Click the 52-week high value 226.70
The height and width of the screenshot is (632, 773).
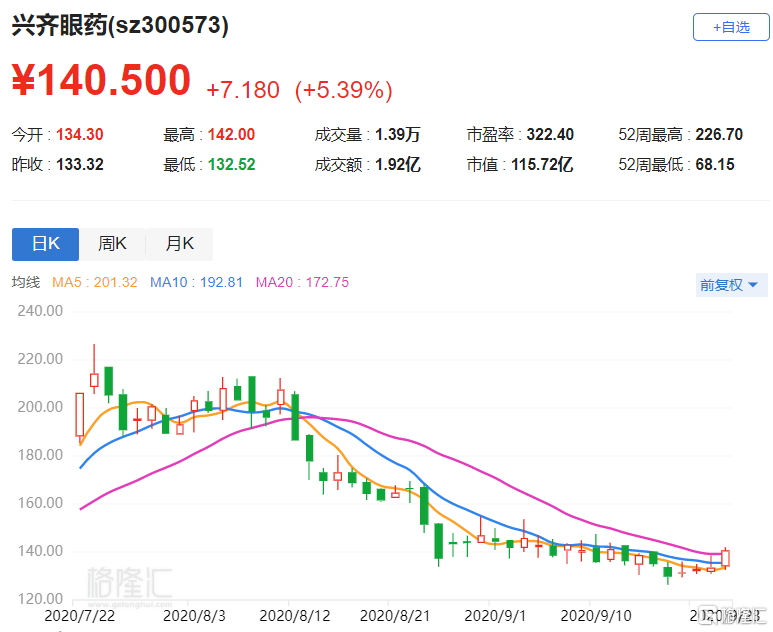coord(719,134)
